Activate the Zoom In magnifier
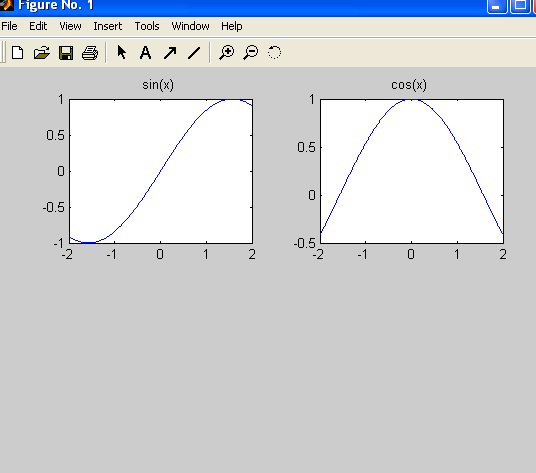 click(x=226, y=53)
